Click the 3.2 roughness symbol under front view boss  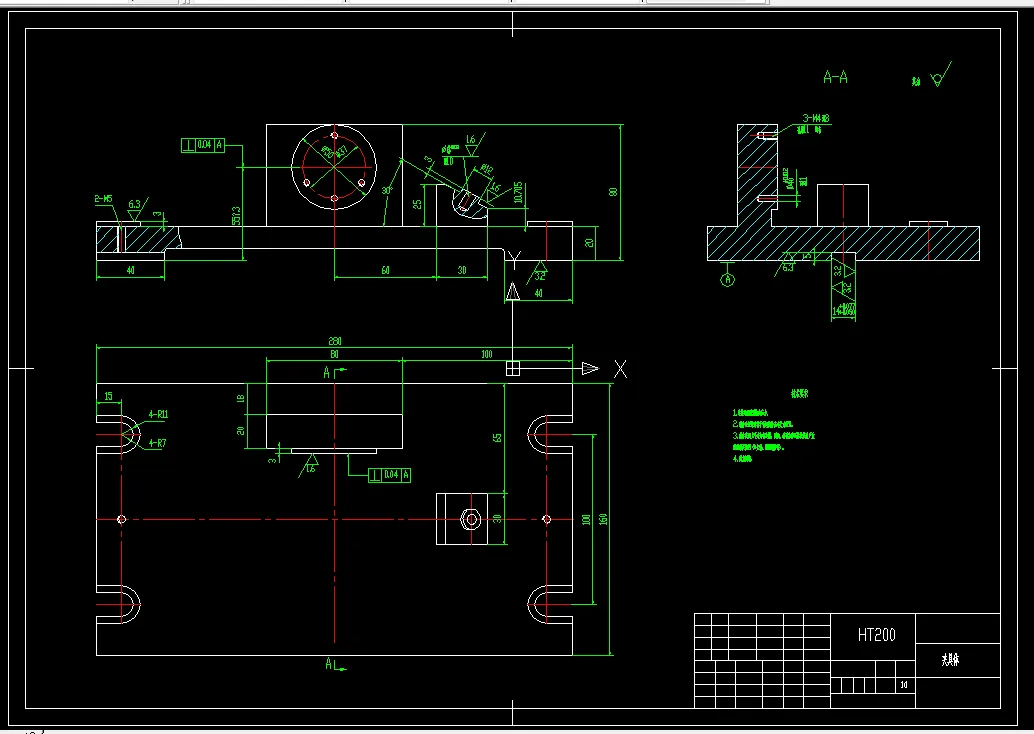coord(538,272)
